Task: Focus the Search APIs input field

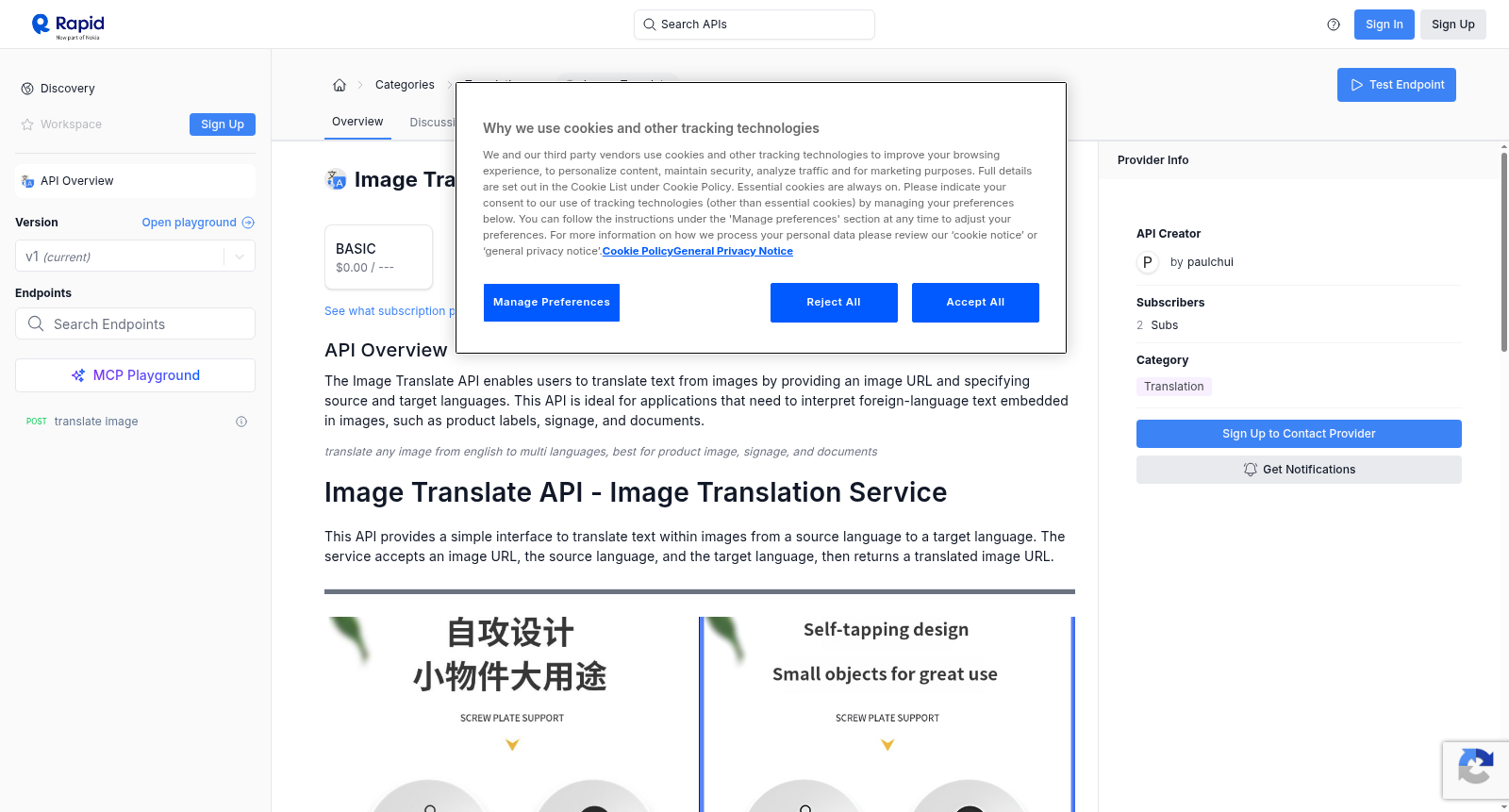Action: point(754,25)
